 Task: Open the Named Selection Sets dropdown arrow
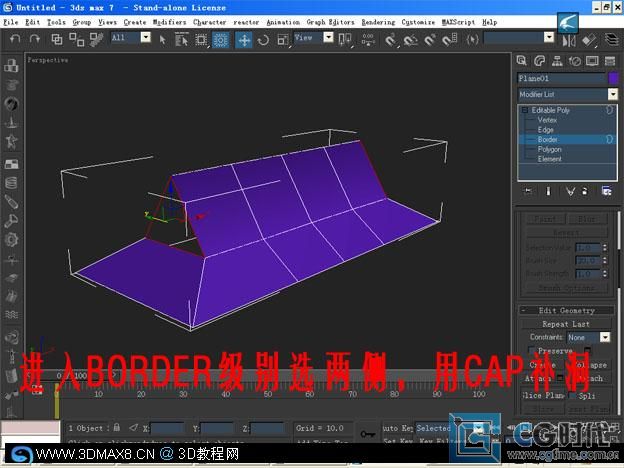[549, 37]
